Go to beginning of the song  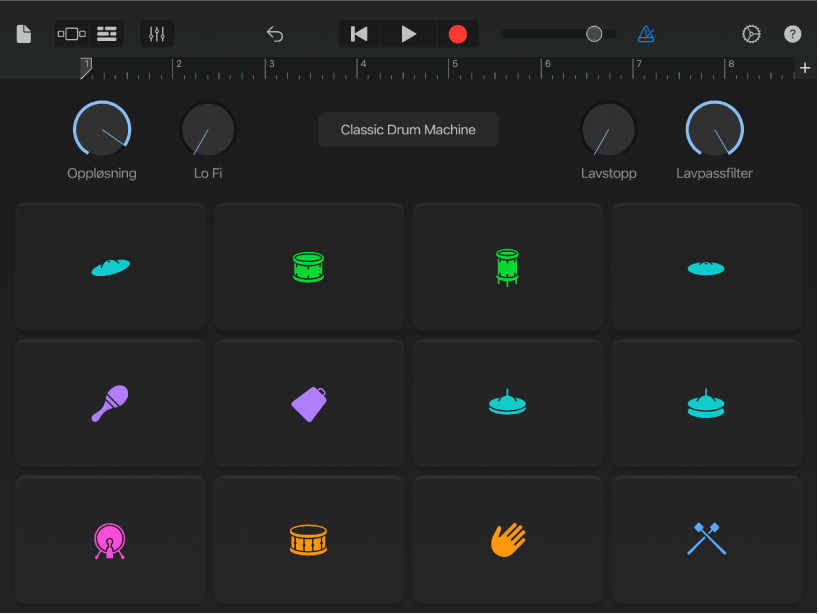pos(359,34)
